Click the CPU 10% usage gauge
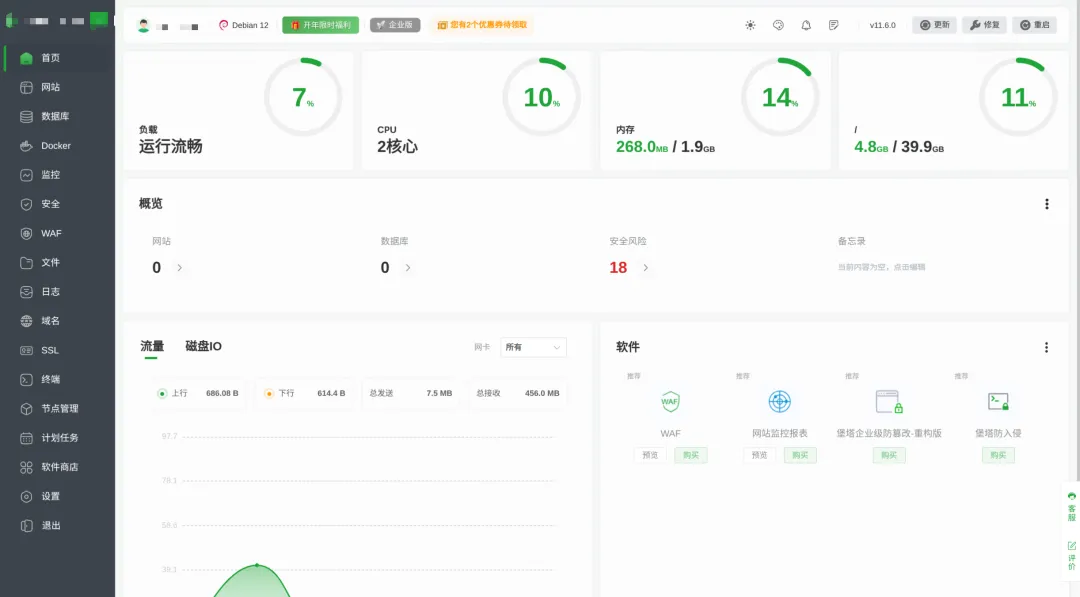The height and width of the screenshot is (597, 1080). point(541,97)
